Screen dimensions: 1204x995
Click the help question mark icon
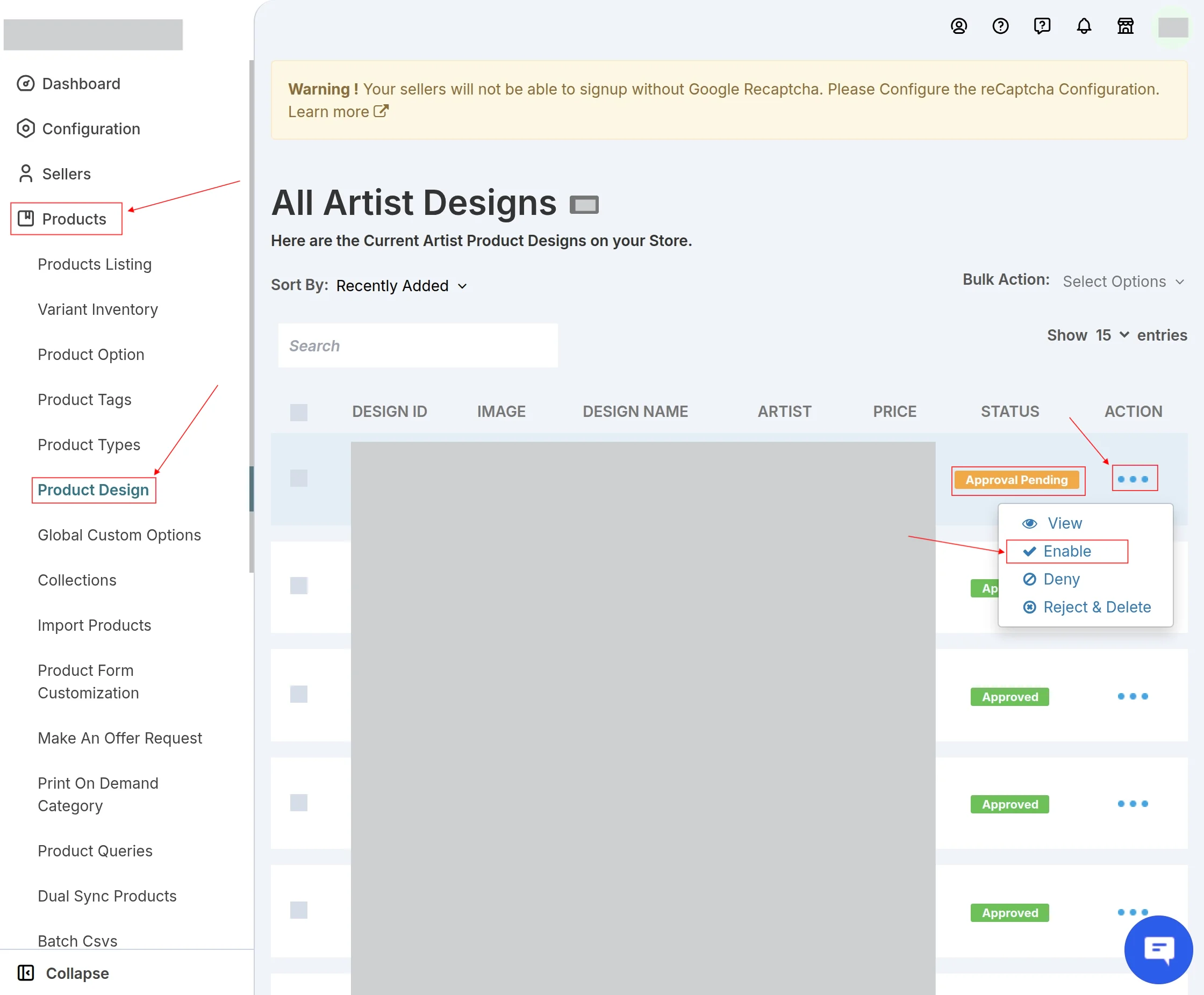1000,26
